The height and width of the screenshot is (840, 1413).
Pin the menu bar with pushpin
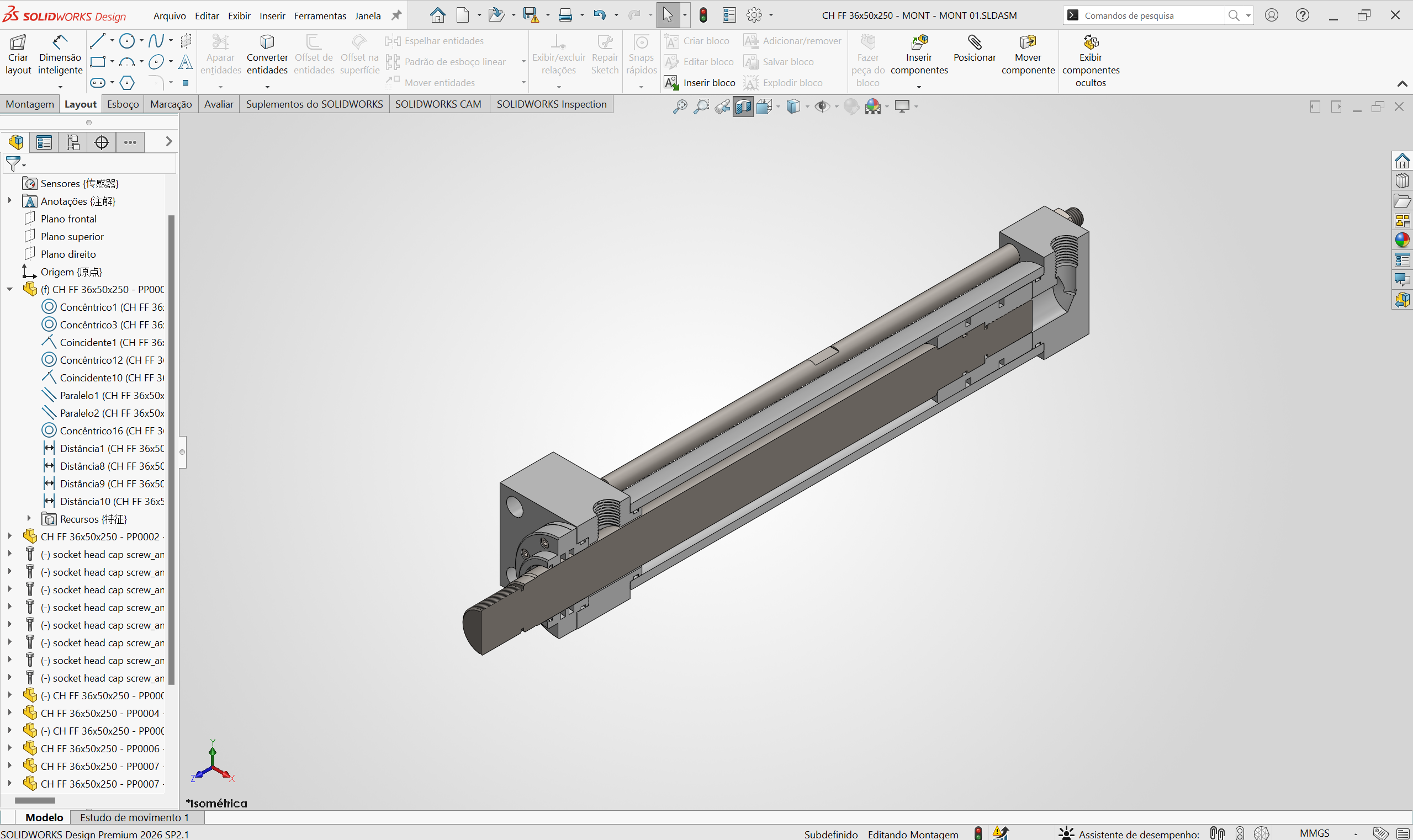pos(396,15)
